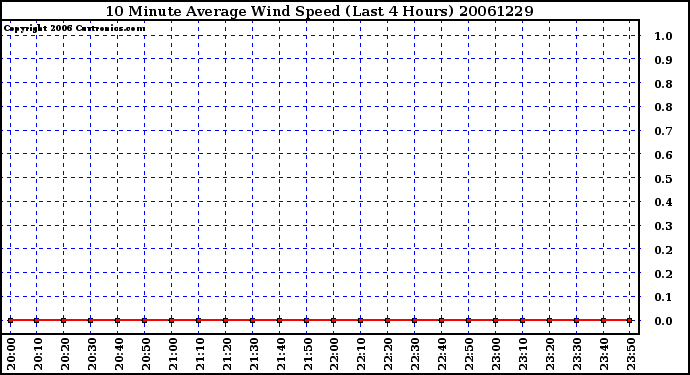Click the 22:50 time axis label
Screen dimensions: 690x375
(469, 355)
